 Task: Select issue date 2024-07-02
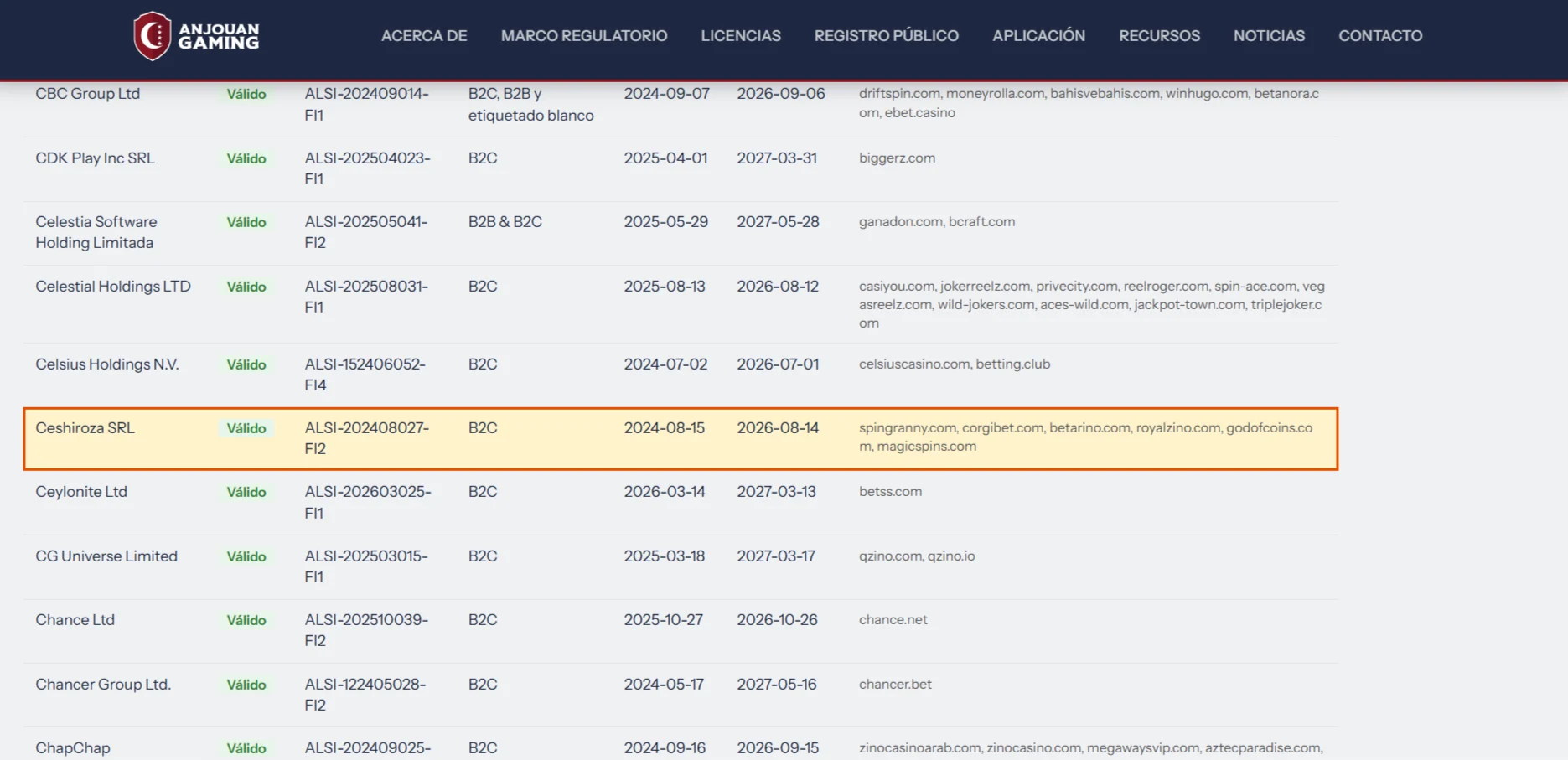(x=666, y=364)
